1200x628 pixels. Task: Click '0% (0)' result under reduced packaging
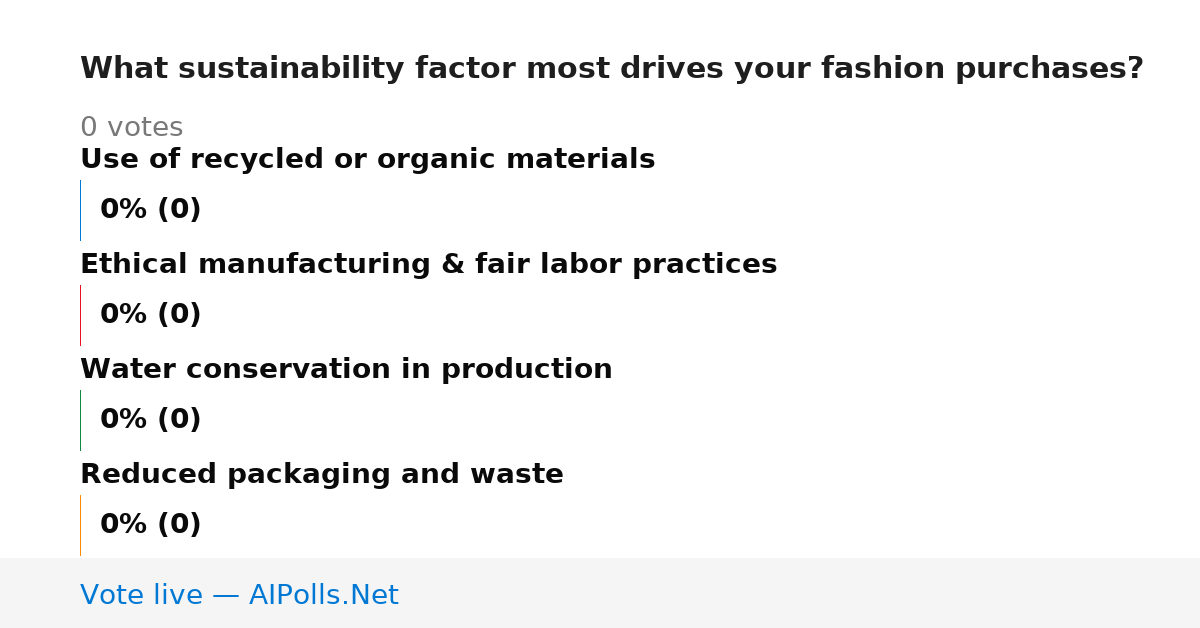tap(150, 525)
